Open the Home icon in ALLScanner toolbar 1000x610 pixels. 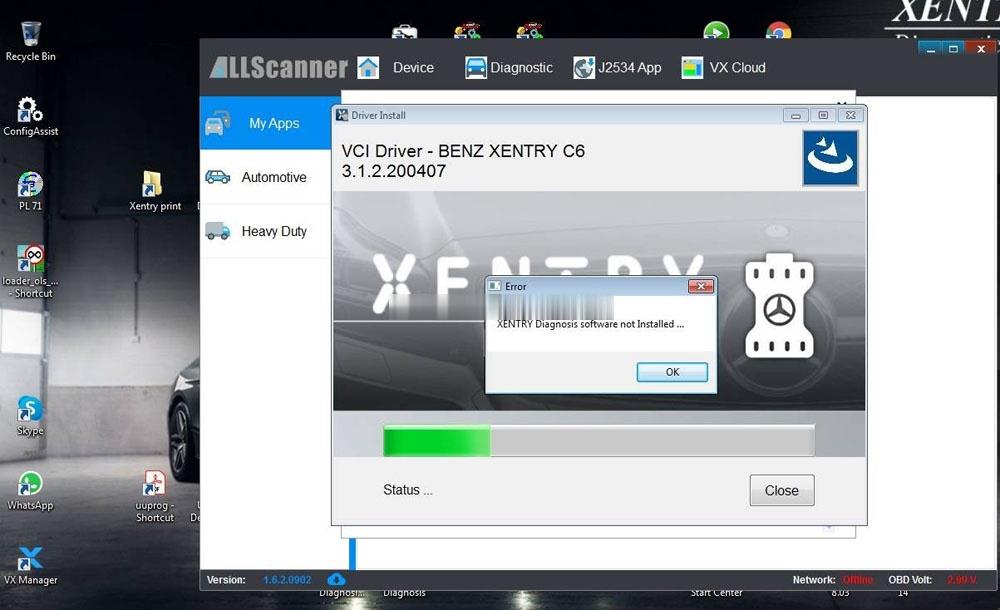[368, 68]
